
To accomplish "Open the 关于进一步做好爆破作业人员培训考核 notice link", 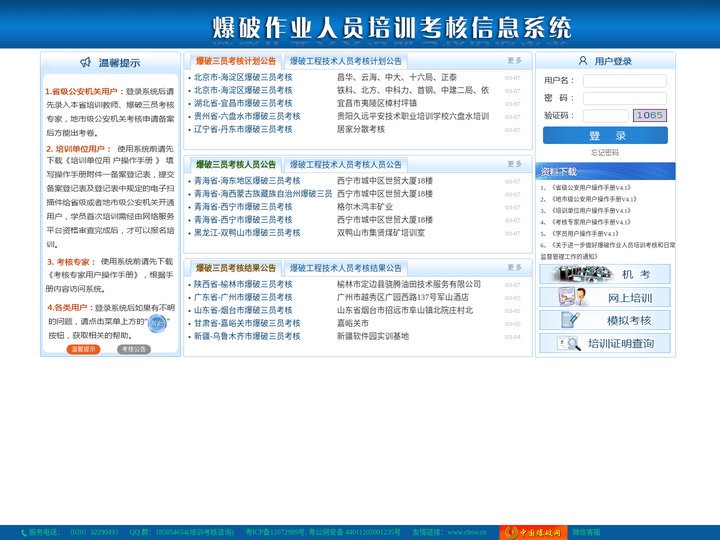I will pos(608,250).
